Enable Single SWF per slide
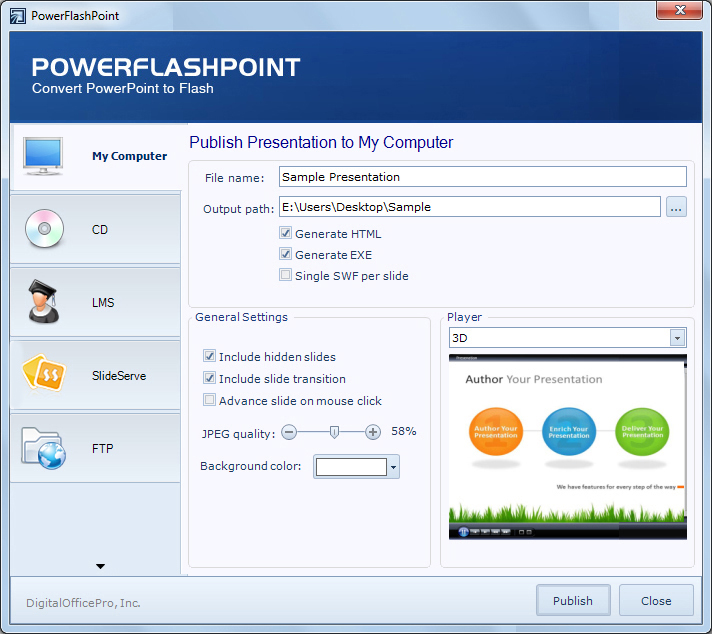Viewport: 712px width, 634px height. coord(286,276)
